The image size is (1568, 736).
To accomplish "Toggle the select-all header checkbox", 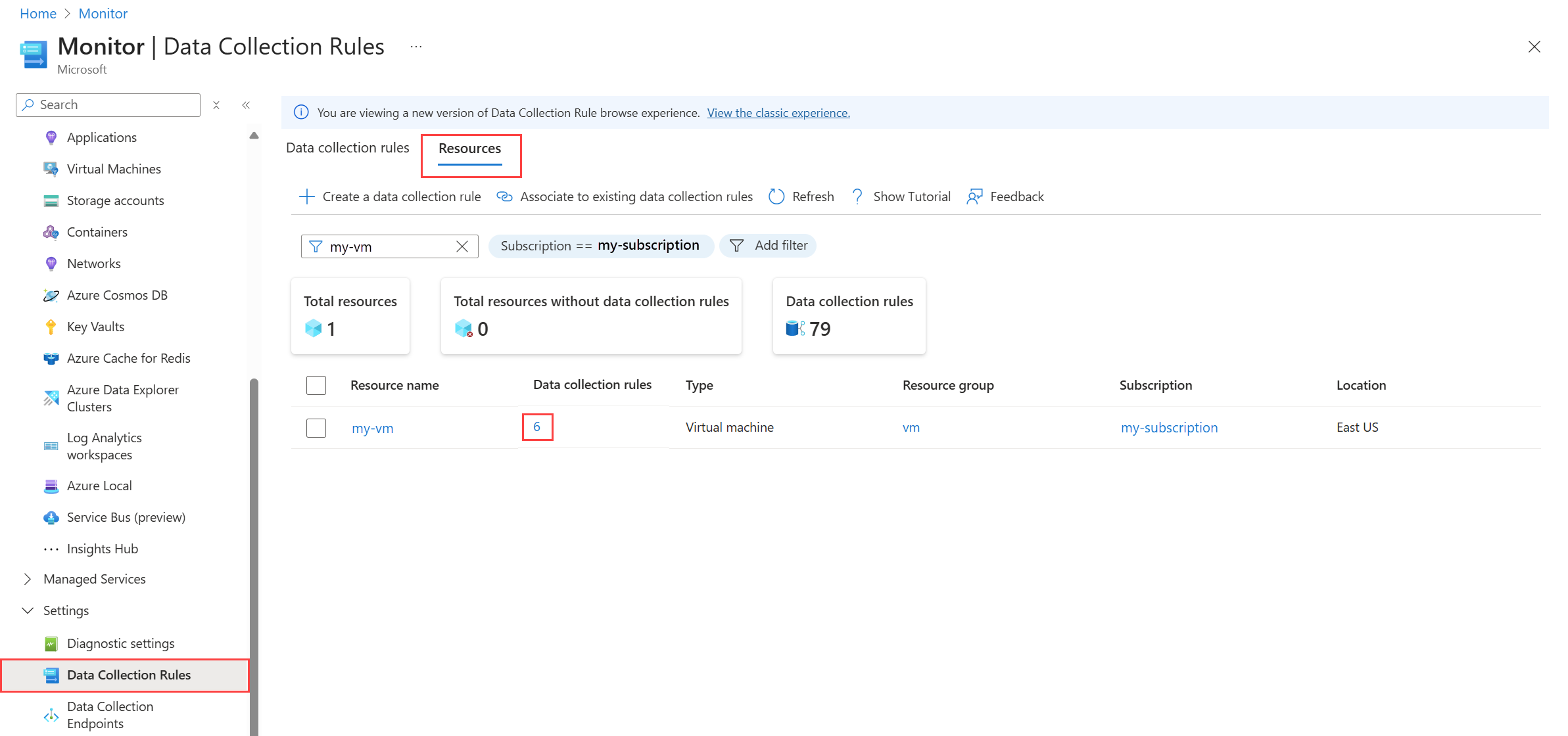I will pos(316,385).
